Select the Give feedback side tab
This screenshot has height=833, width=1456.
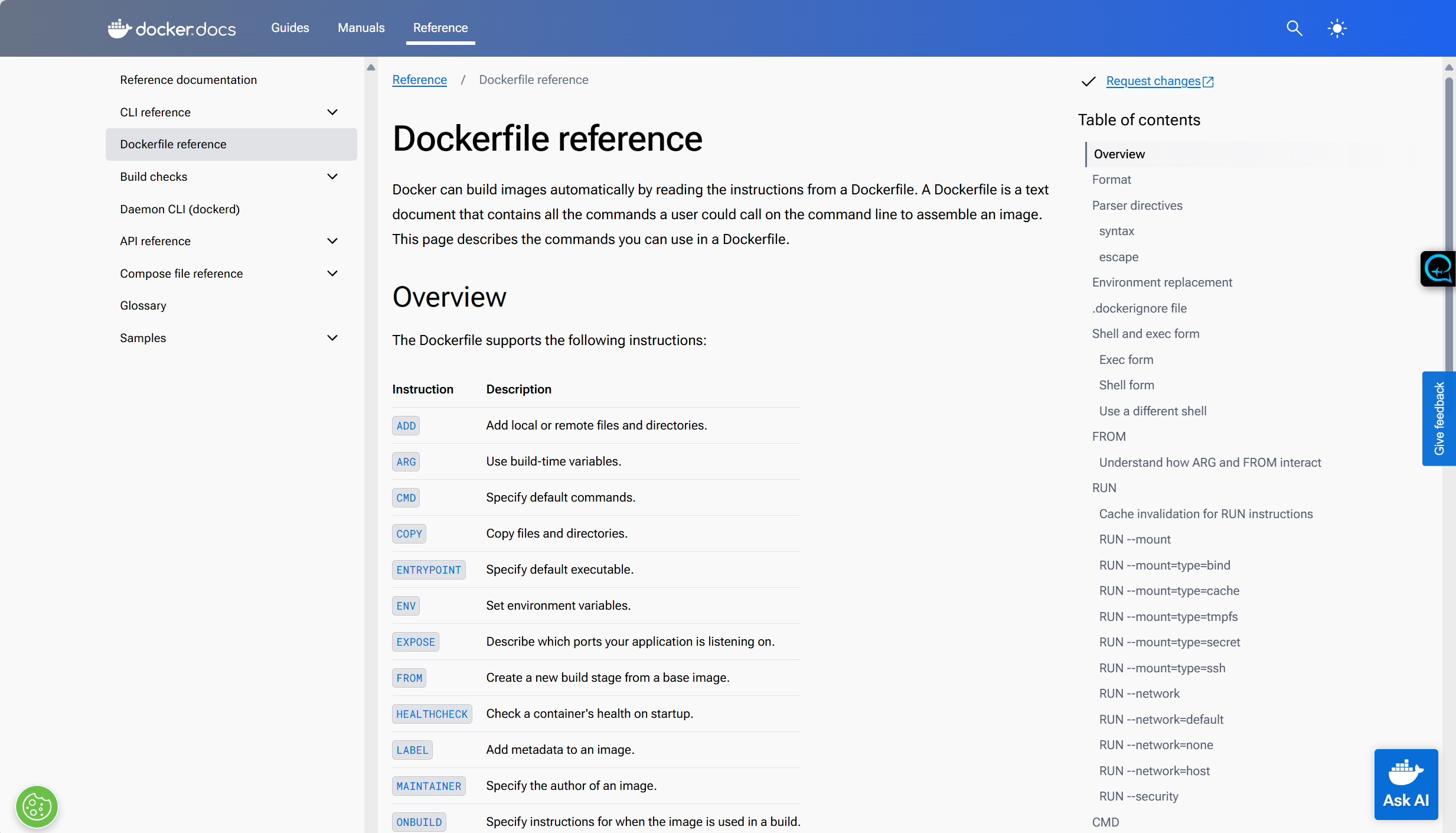pyautogui.click(x=1439, y=419)
